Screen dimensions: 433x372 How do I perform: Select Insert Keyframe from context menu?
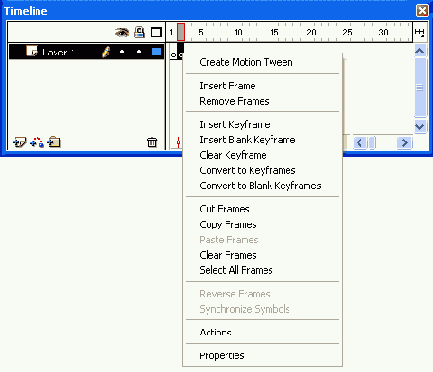[x=235, y=124]
